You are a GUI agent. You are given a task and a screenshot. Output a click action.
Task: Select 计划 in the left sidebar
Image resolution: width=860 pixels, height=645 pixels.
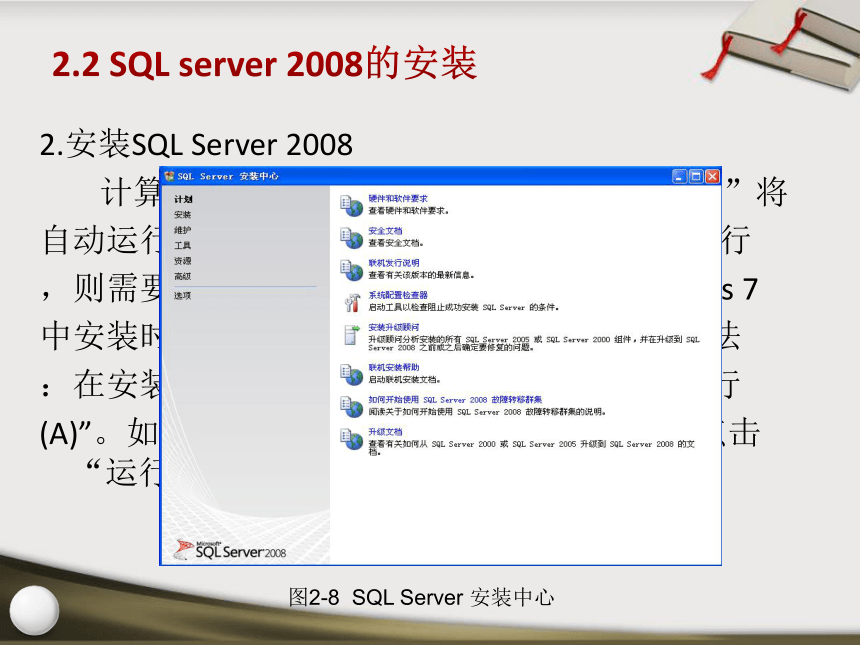point(183,199)
